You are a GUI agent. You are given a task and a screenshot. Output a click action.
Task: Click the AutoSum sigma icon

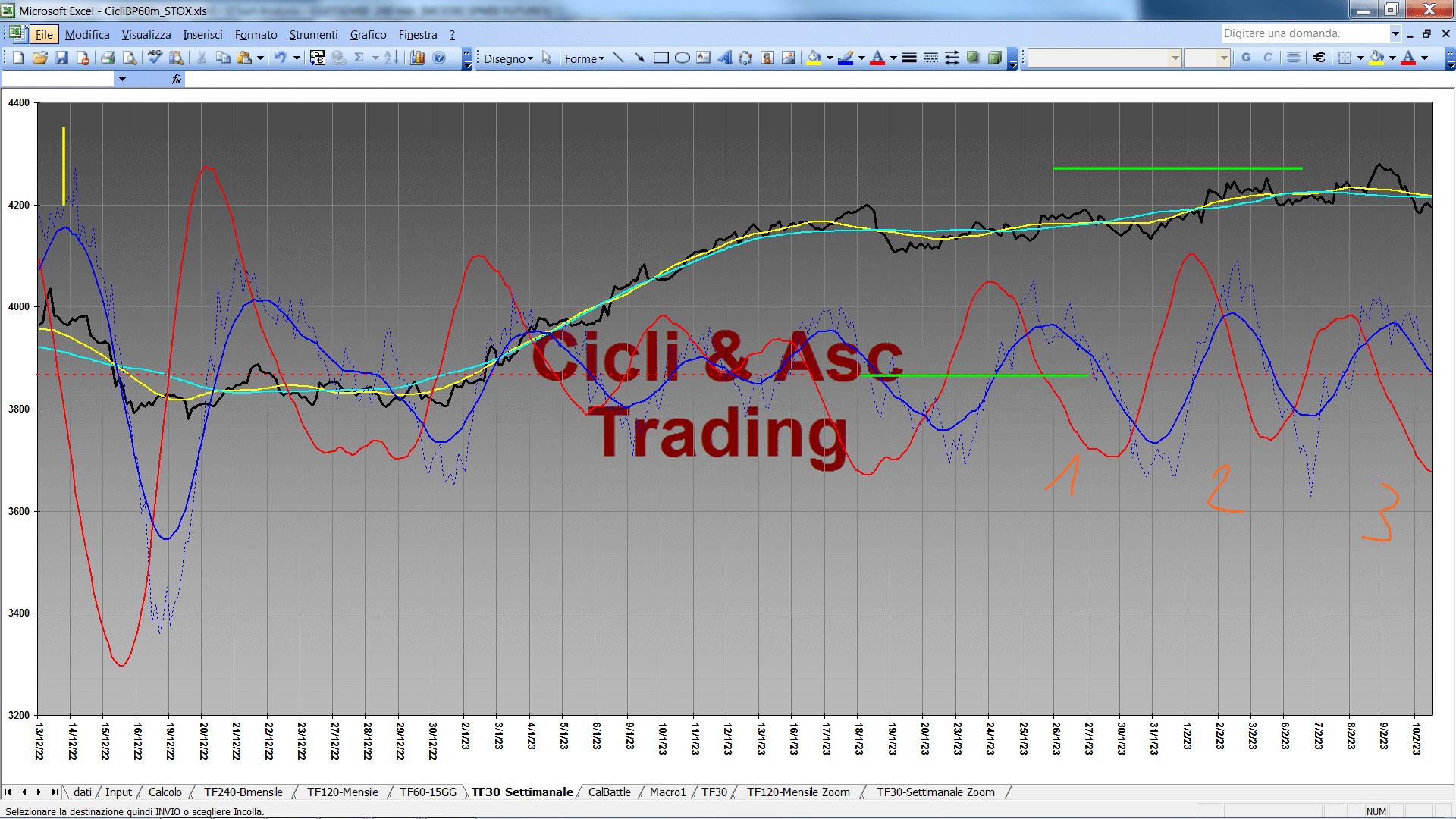[x=359, y=58]
